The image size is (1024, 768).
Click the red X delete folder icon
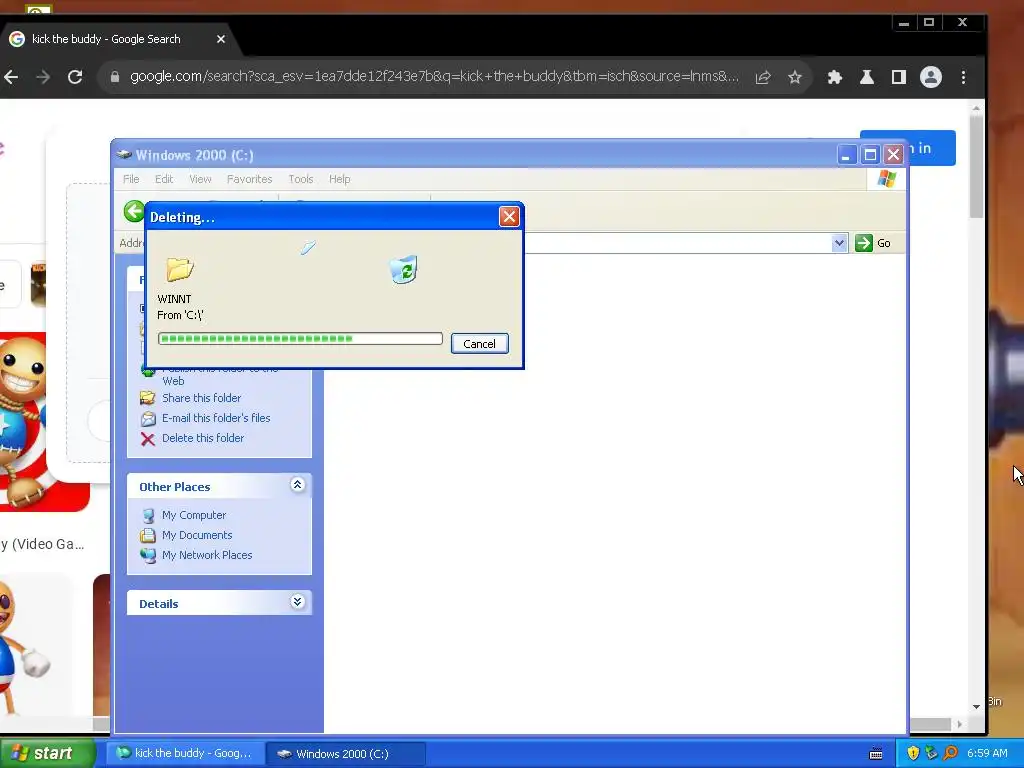point(148,439)
